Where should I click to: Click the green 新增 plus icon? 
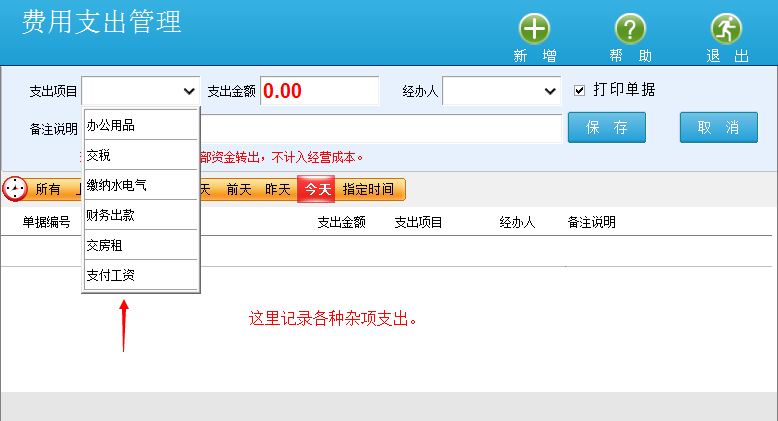tap(535, 29)
